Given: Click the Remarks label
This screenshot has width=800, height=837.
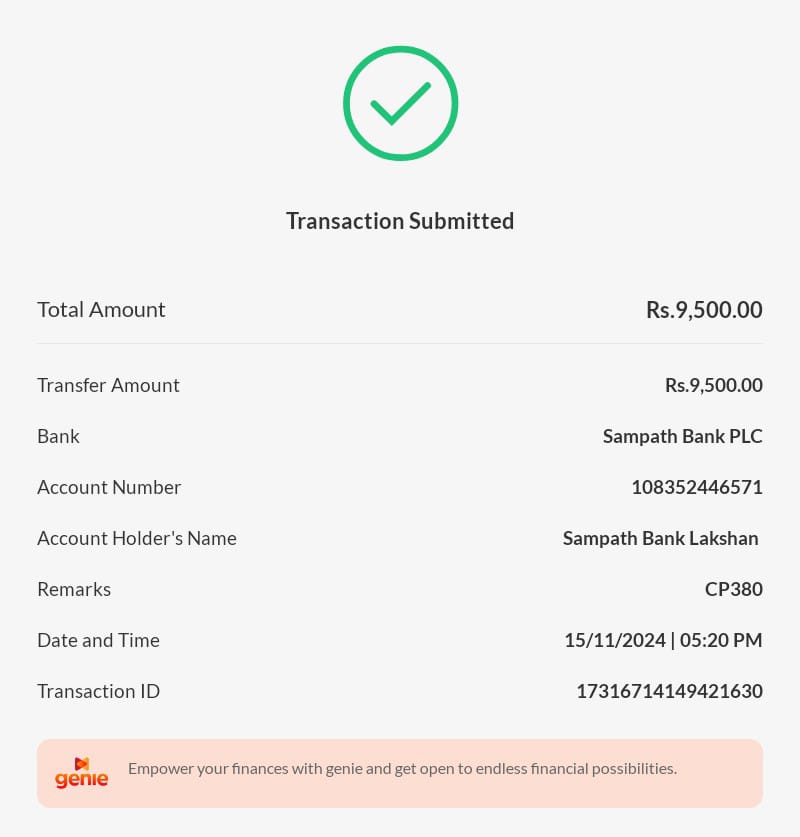Looking at the screenshot, I should pyautogui.click(x=74, y=590).
